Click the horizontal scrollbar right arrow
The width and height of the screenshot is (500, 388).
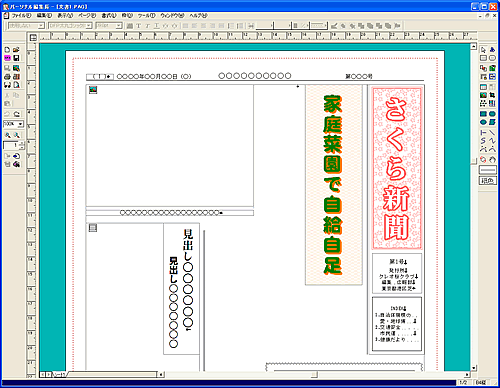coord(467,375)
